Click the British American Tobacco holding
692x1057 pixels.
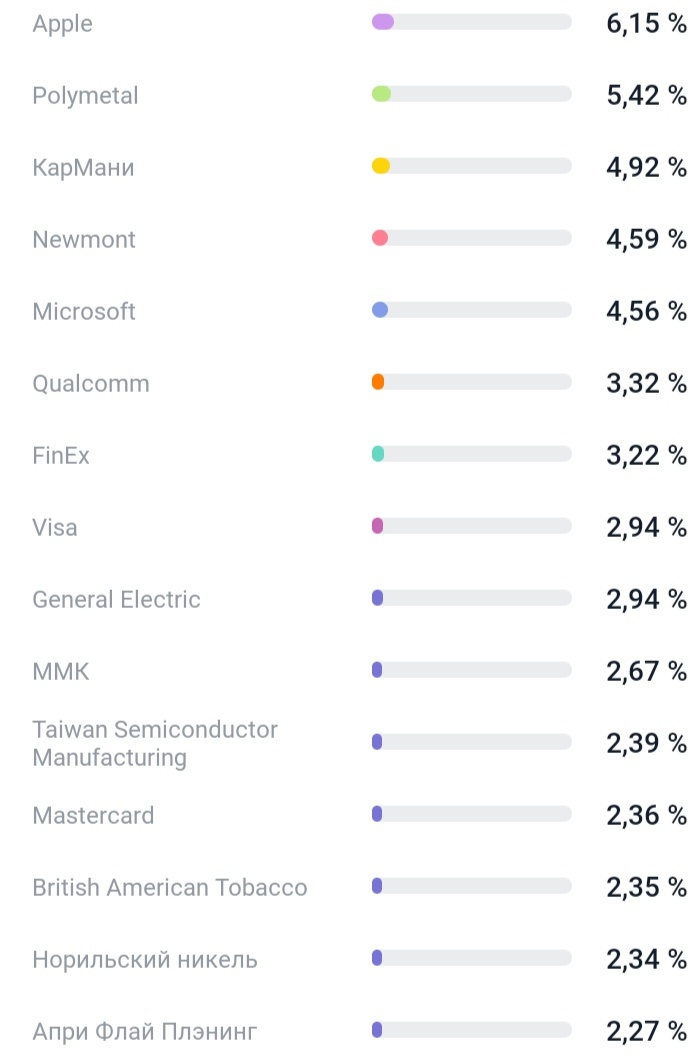coord(170,886)
